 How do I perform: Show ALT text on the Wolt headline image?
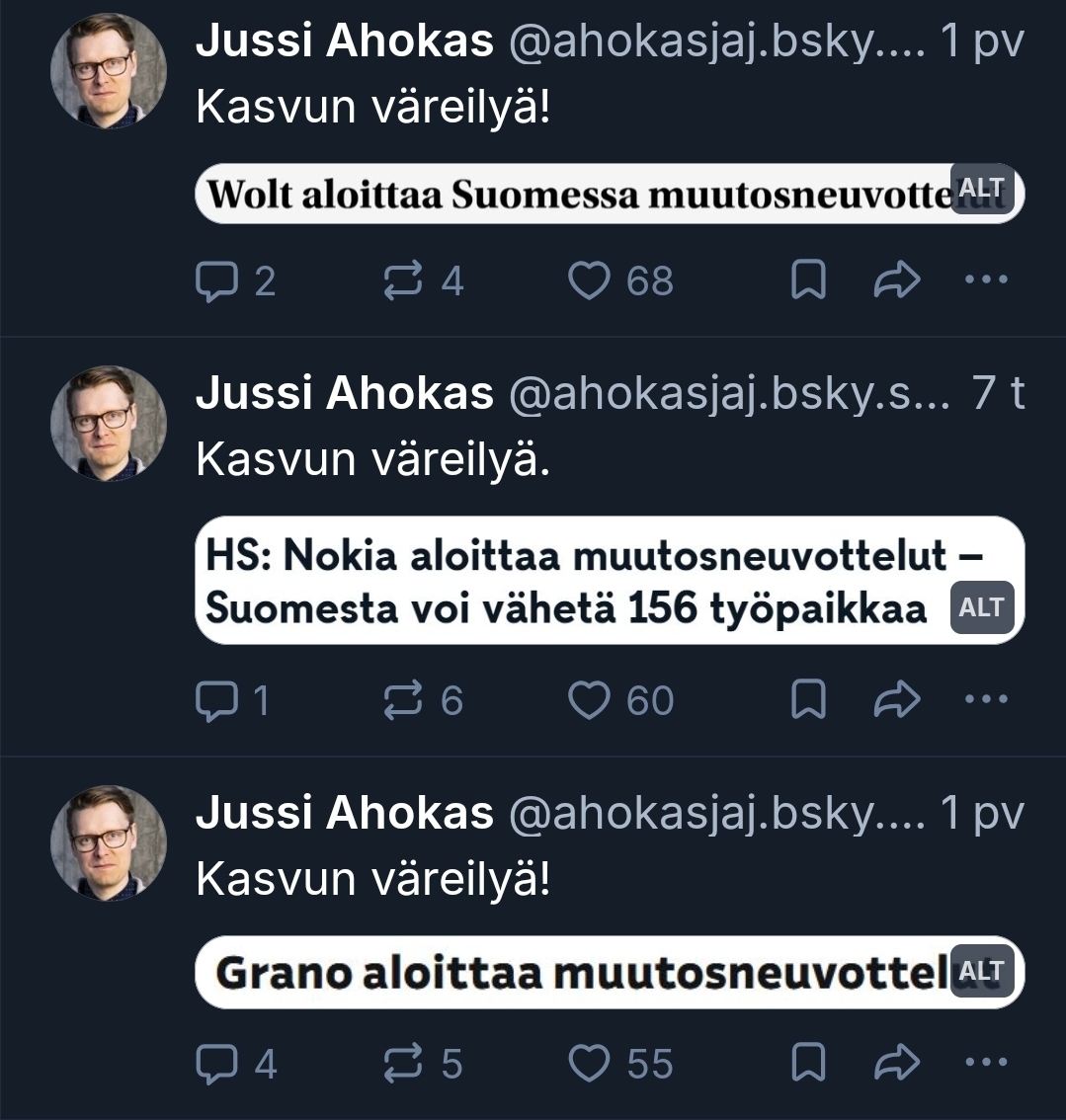981,189
